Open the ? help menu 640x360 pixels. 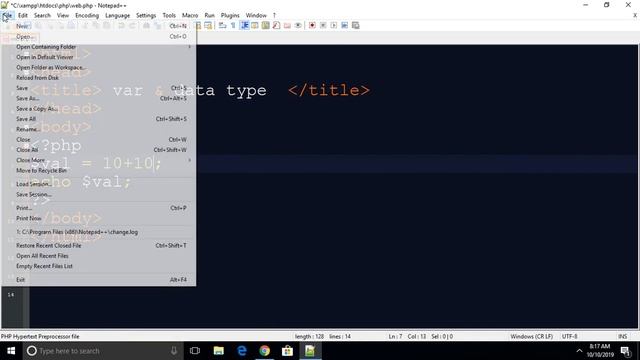(274, 15)
